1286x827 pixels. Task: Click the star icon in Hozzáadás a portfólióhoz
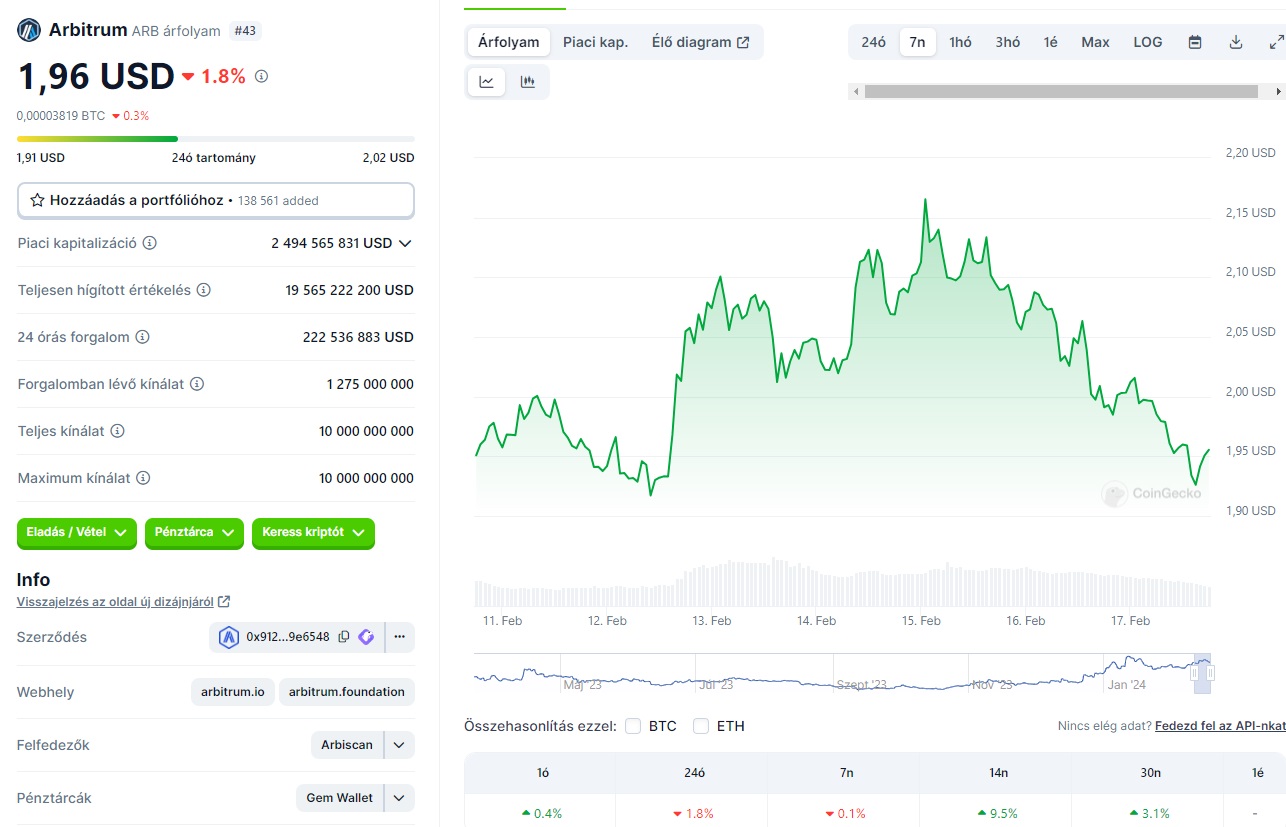[37, 200]
